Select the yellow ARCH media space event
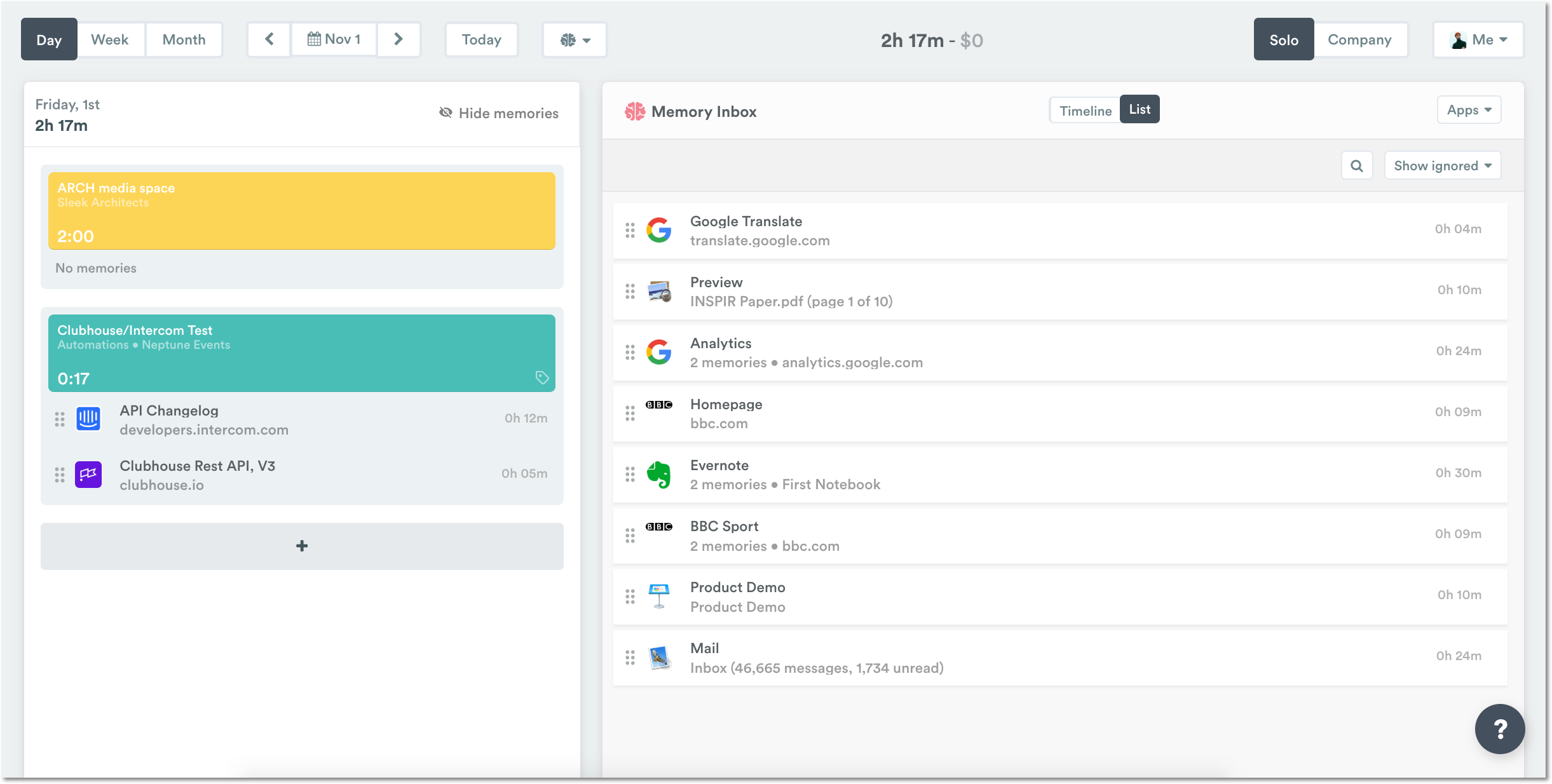The width and height of the screenshot is (1552, 784). [x=302, y=211]
